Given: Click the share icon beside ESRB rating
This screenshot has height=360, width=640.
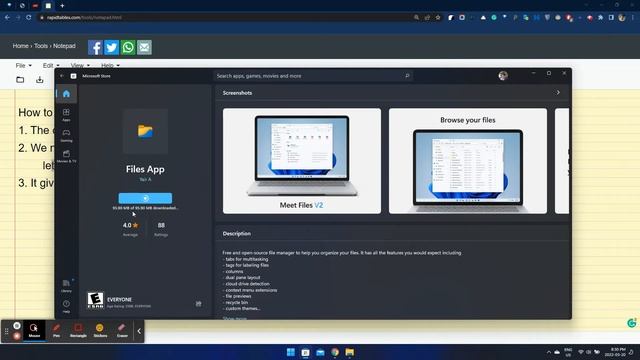Looking at the screenshot, I should [x=198, y=304].
